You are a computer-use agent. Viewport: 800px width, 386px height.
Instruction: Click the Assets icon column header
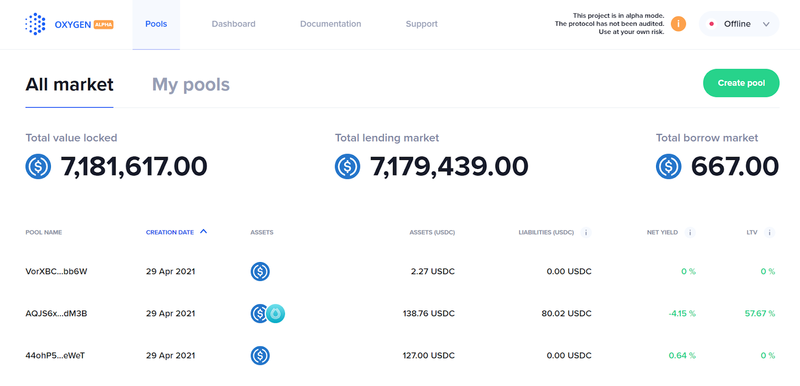pos(262,233)
